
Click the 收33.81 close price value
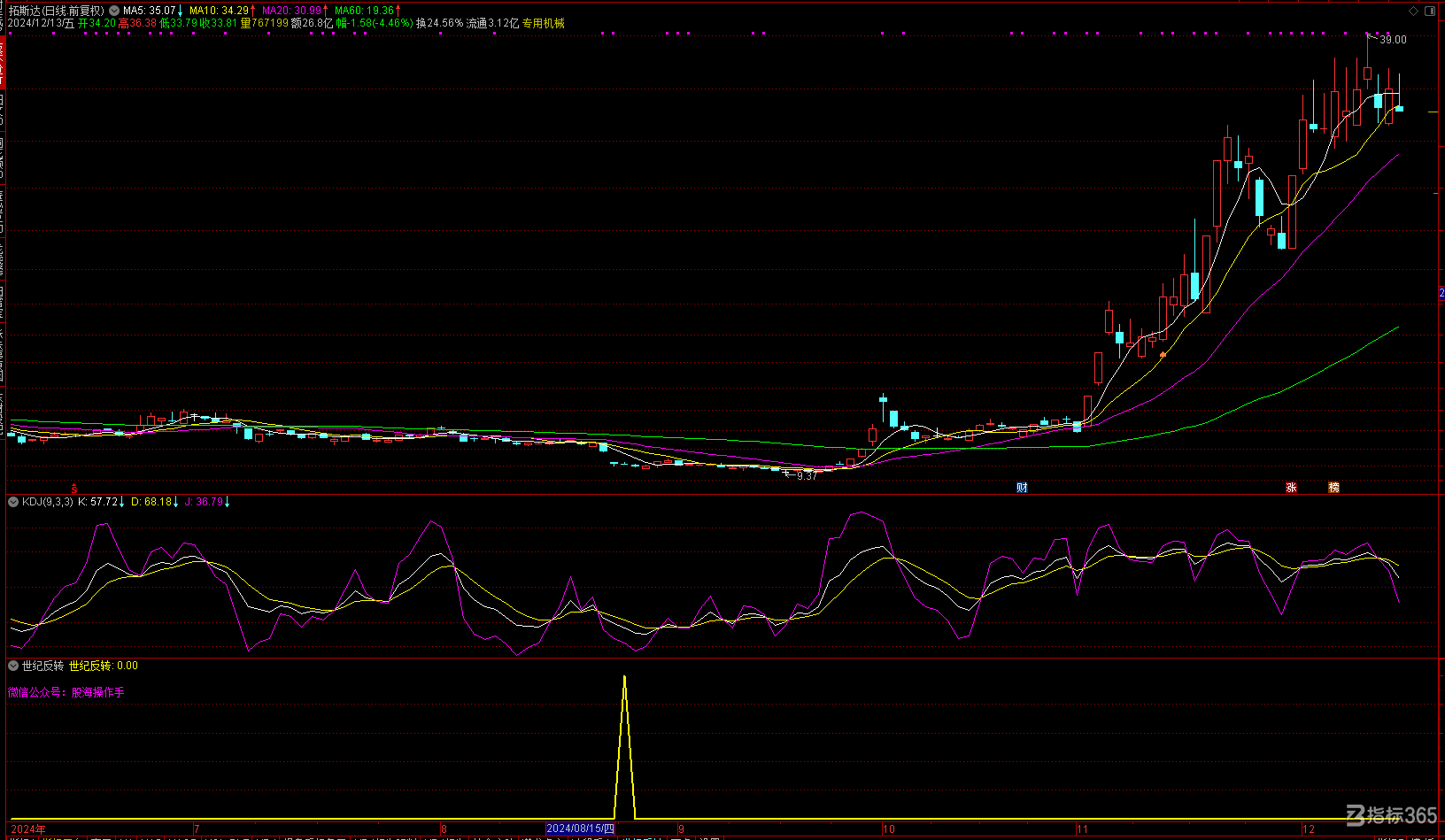[219, 23]
